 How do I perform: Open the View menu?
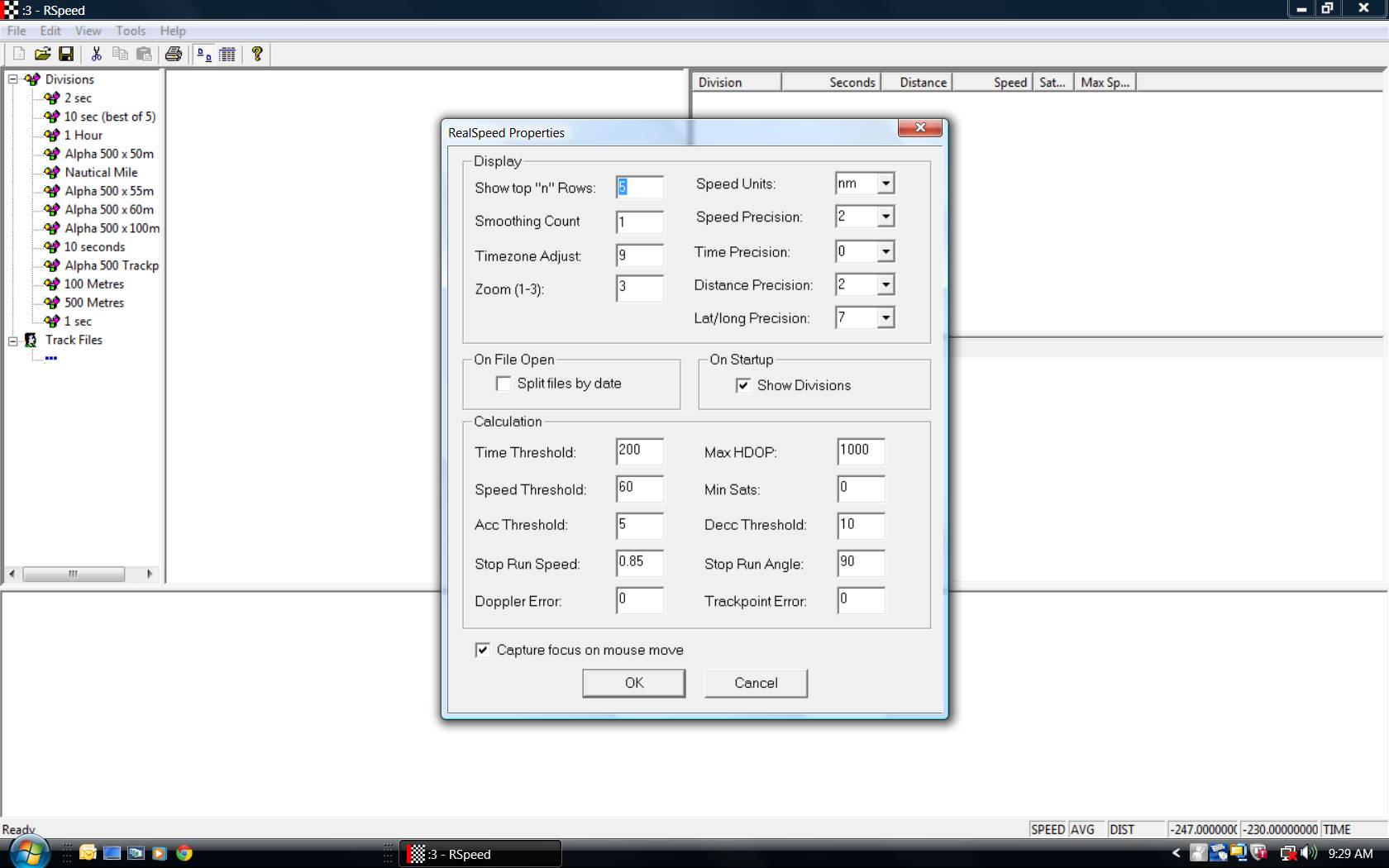pyautogui.click(x=88, y=31)
